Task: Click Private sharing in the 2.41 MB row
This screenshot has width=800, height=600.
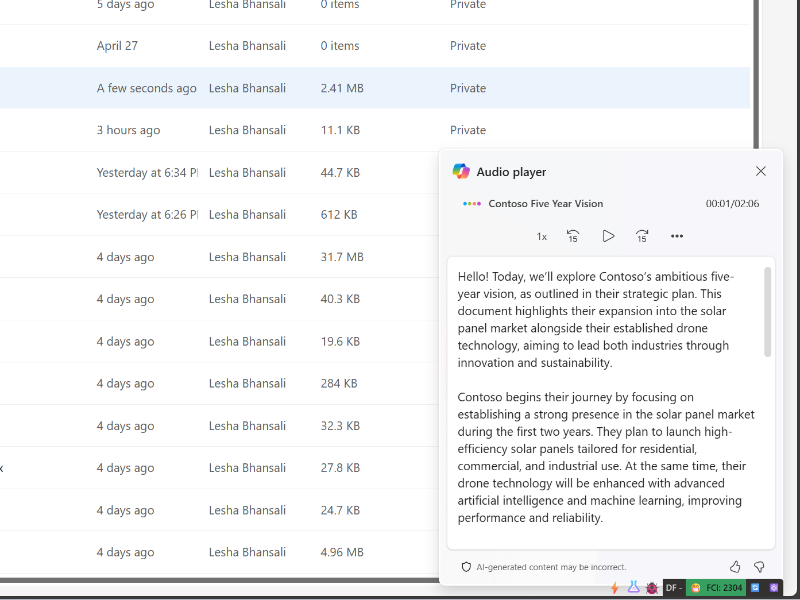Action: point(468,88)
